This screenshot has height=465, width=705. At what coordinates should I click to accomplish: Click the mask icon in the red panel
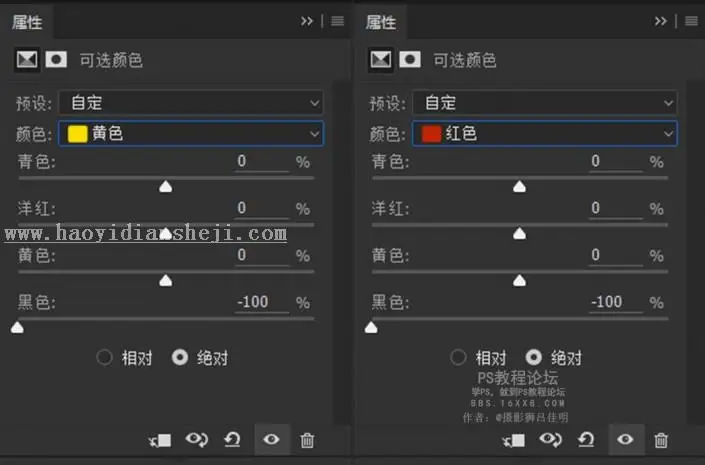410,59
